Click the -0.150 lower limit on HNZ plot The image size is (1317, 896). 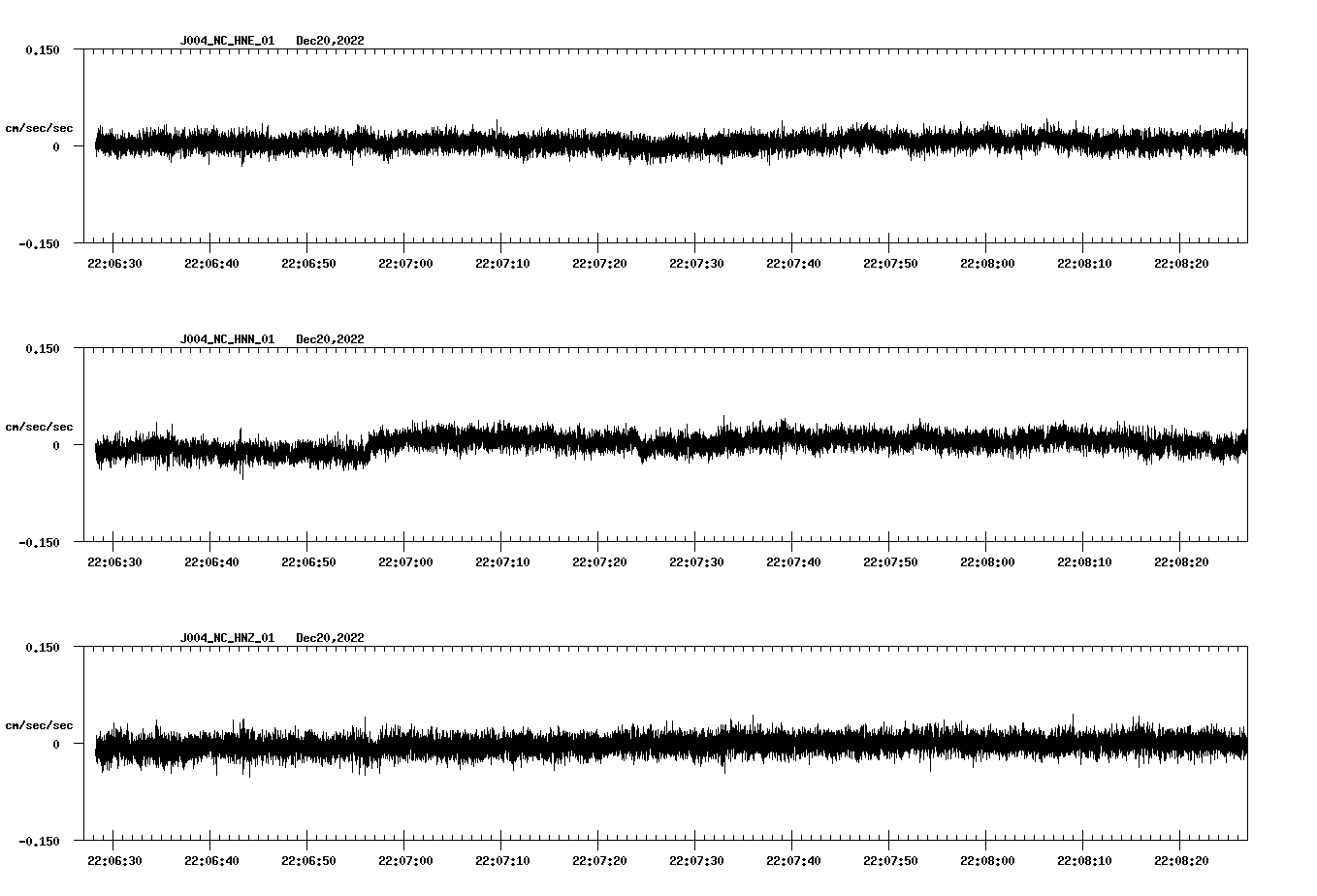pos(39,842)
